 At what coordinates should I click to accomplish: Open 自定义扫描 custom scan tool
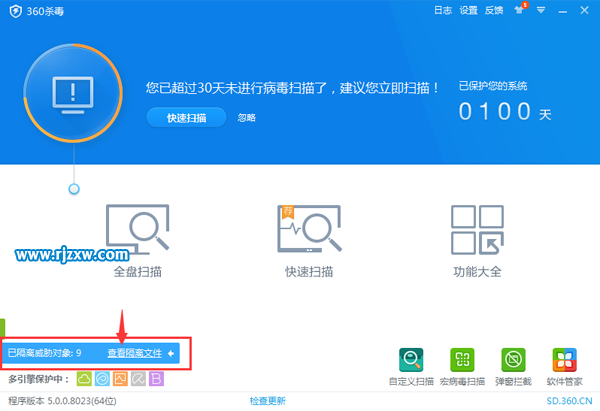411,367
